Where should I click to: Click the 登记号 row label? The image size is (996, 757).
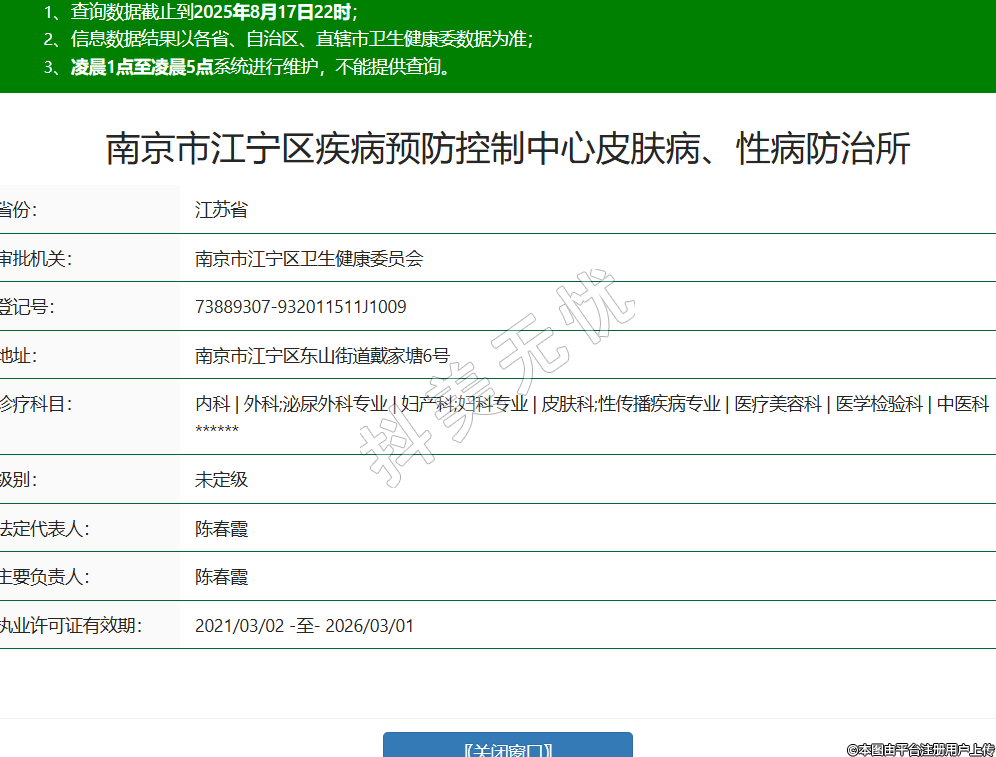click(28, 307)
